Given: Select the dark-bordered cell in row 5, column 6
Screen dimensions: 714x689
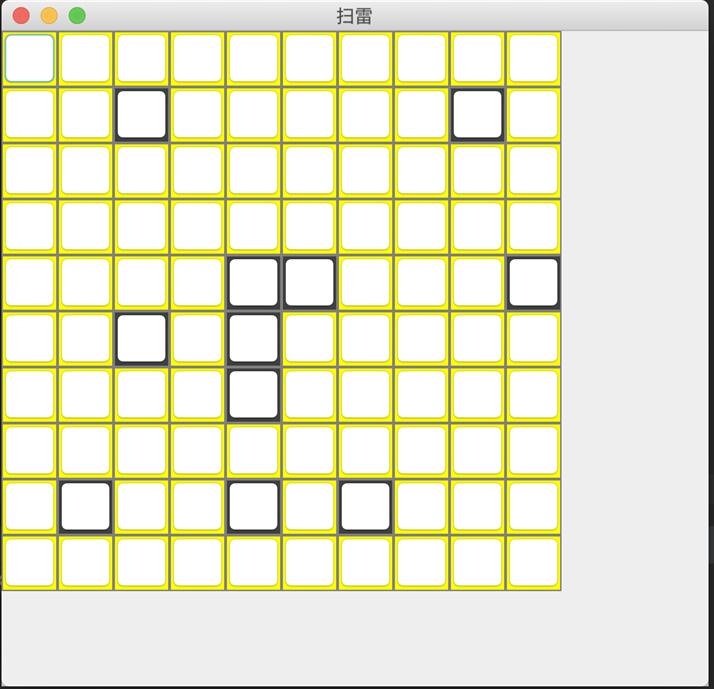Looking at the screenshot, I should click(310, 283).
